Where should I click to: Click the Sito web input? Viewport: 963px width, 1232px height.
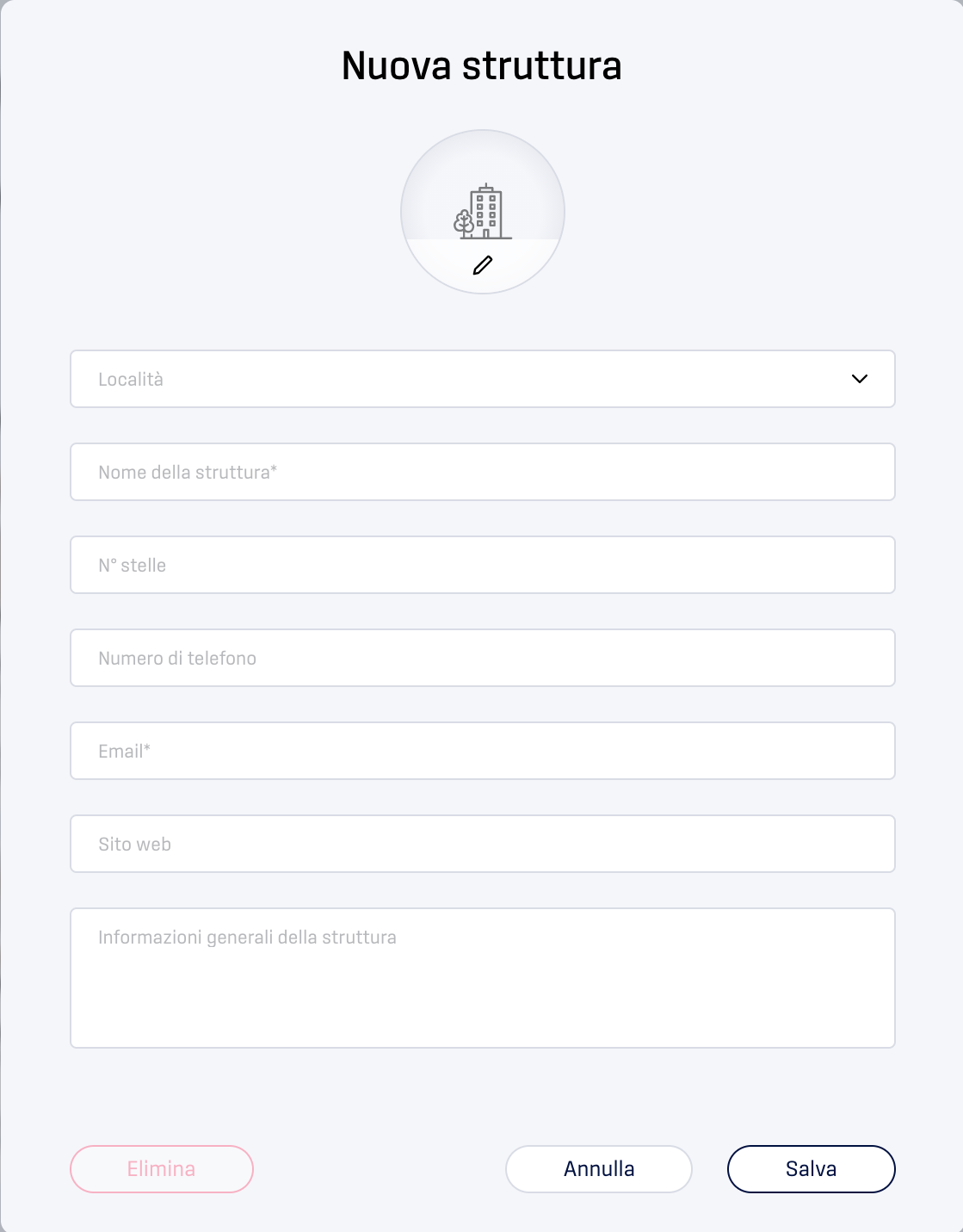pyautogui.click(x=483, y=844)
